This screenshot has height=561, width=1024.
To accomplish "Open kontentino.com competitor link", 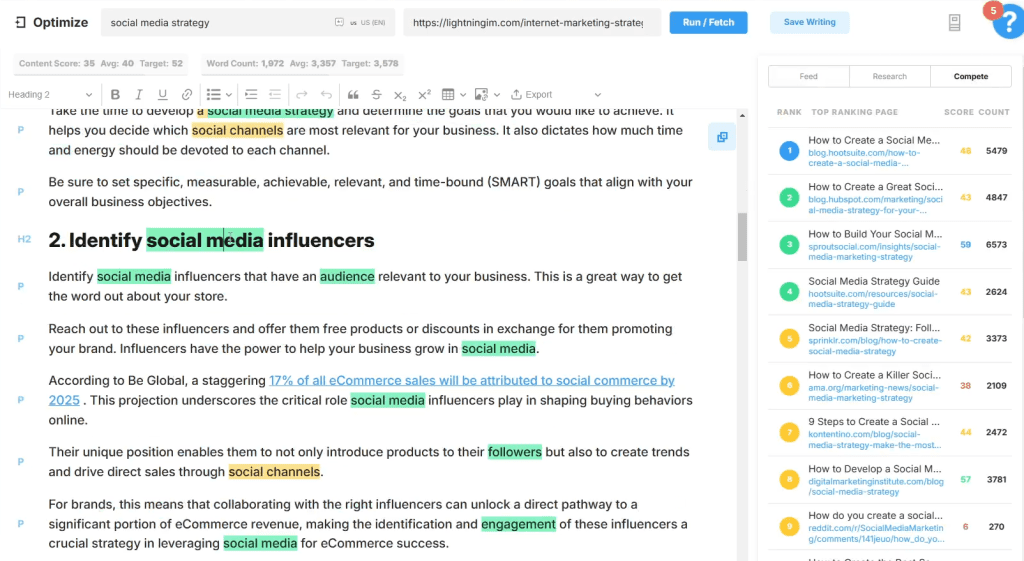I will pos(874,440).
